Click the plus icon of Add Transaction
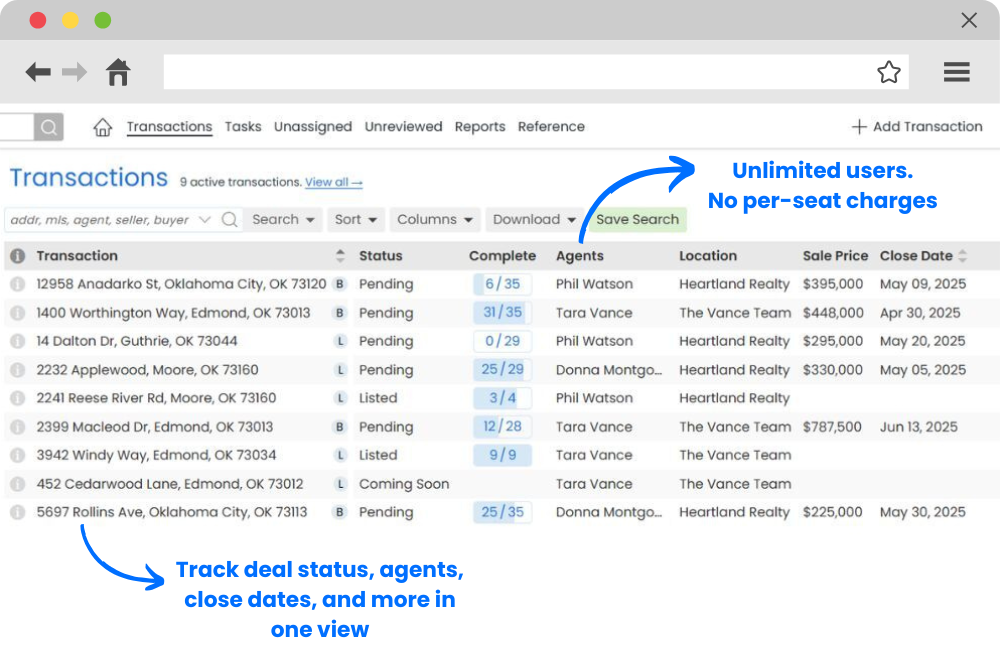Image resolution: width=1000 pixels, height=667 pixels. click(x=859, y=127)
